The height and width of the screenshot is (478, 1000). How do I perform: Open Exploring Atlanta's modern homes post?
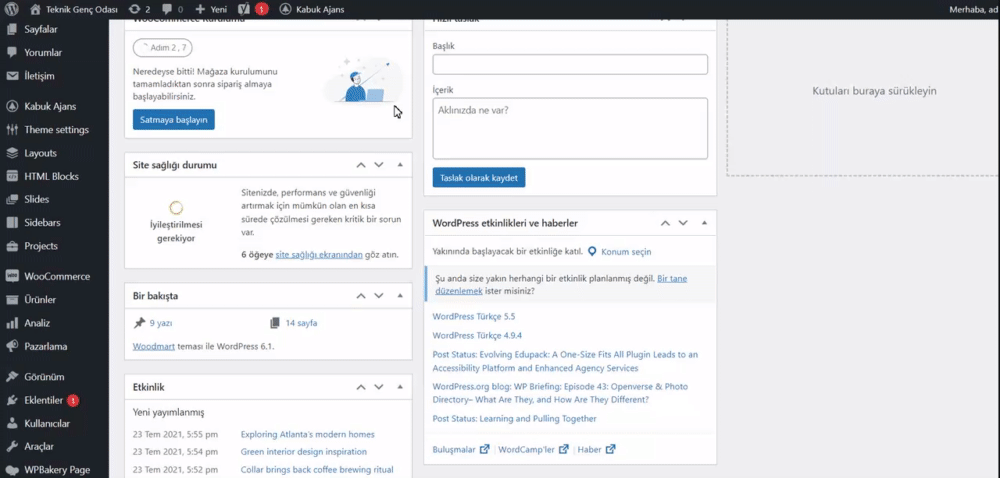click(307, 435)
